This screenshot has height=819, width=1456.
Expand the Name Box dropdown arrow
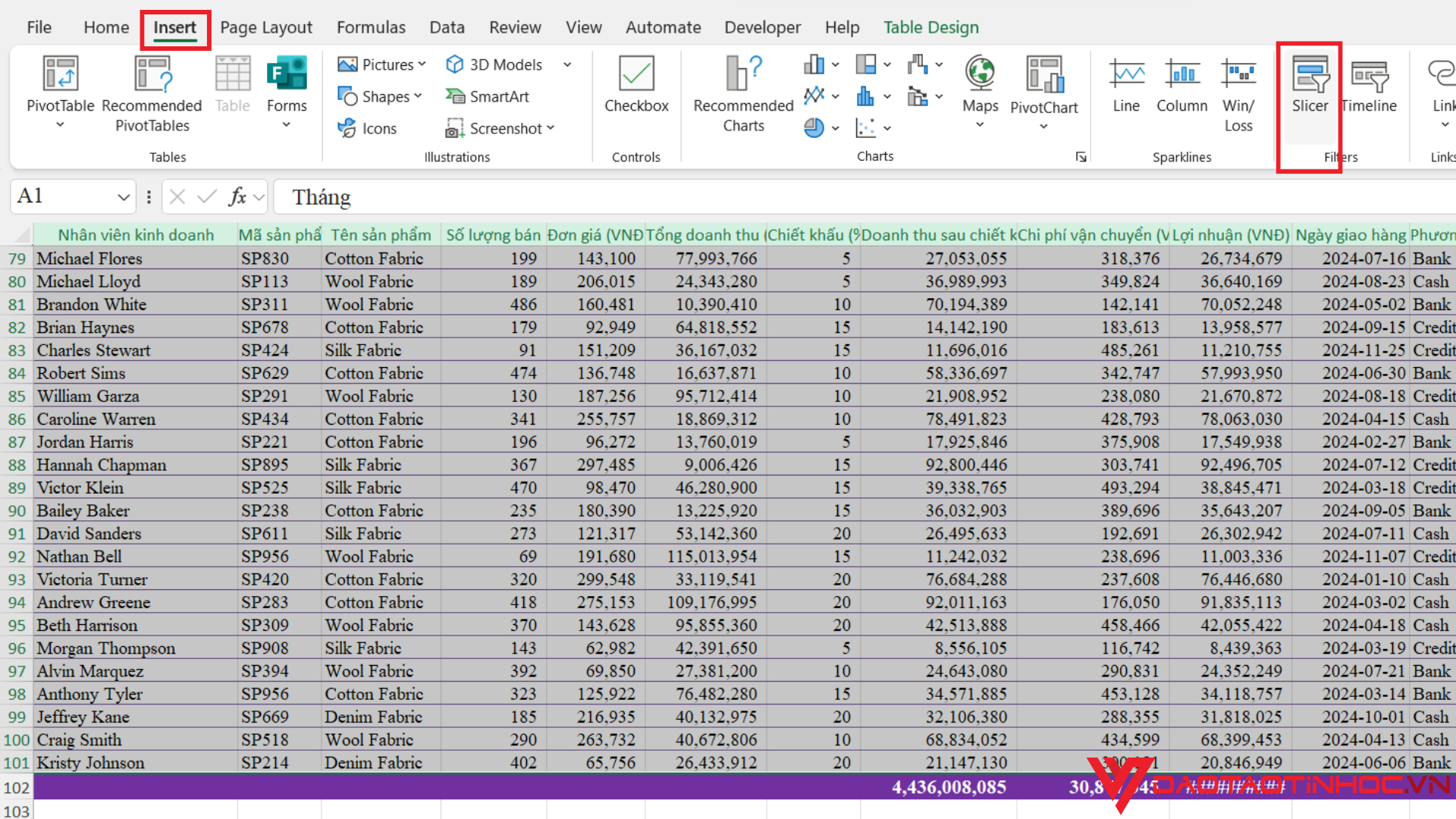pos(123,197)
